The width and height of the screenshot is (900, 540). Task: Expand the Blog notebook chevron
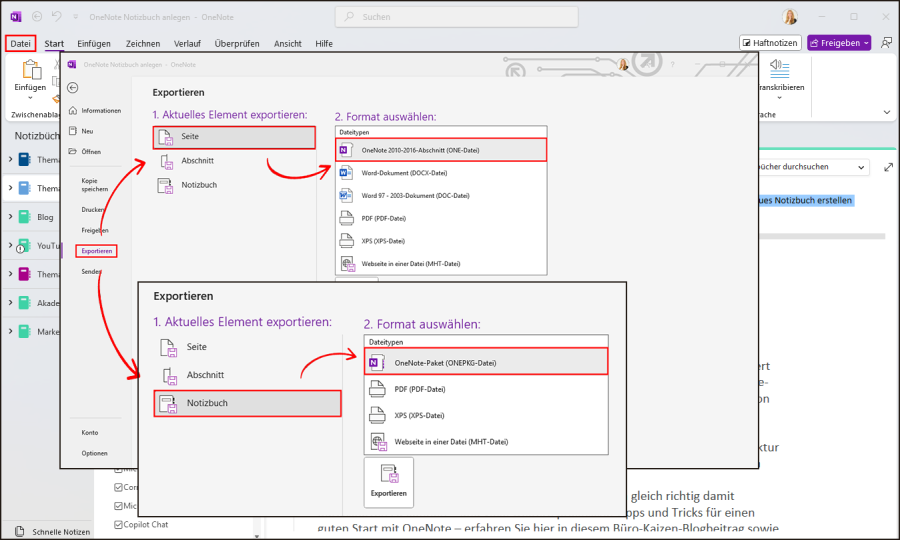click(10, 217)
